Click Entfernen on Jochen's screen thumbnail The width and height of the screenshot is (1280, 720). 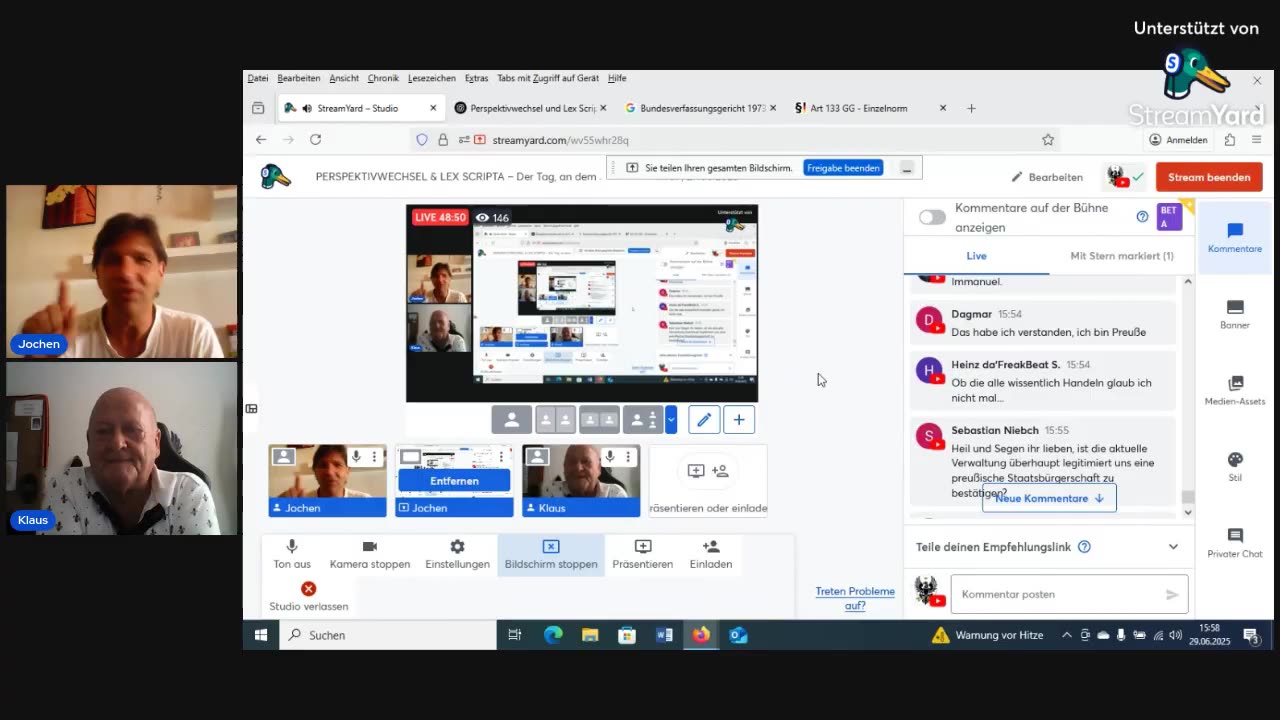pos(454,481)
